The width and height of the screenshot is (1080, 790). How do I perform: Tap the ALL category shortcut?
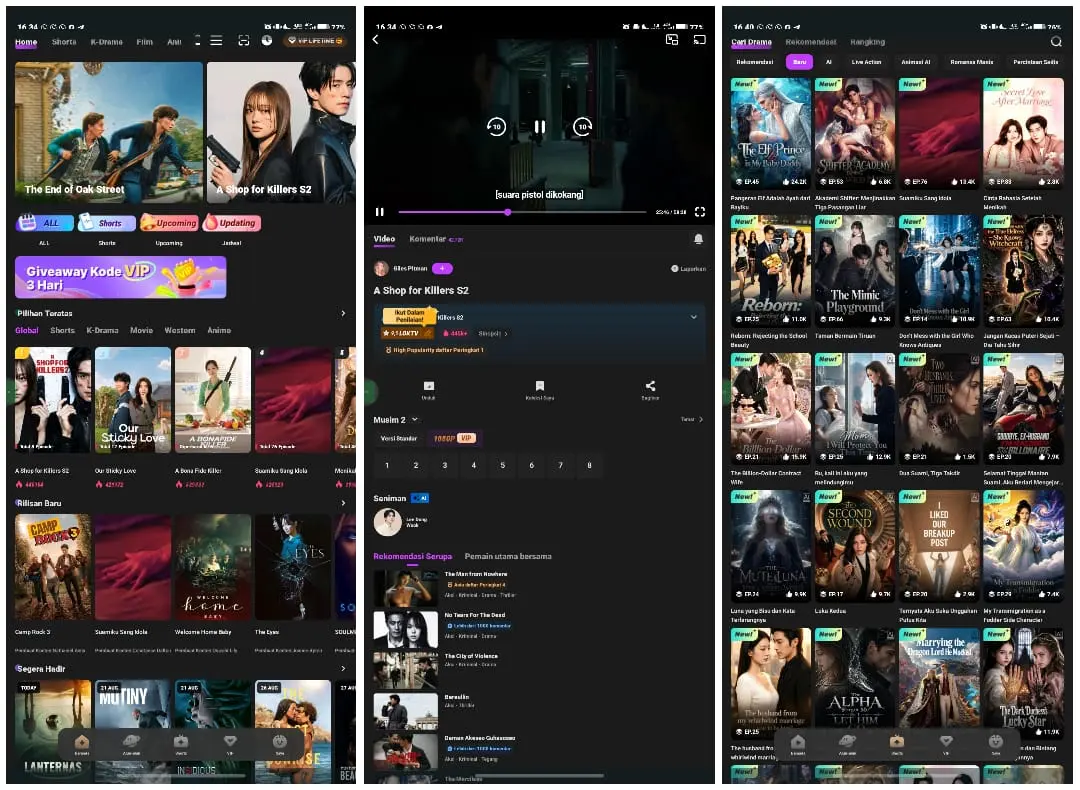pos(45,222)
